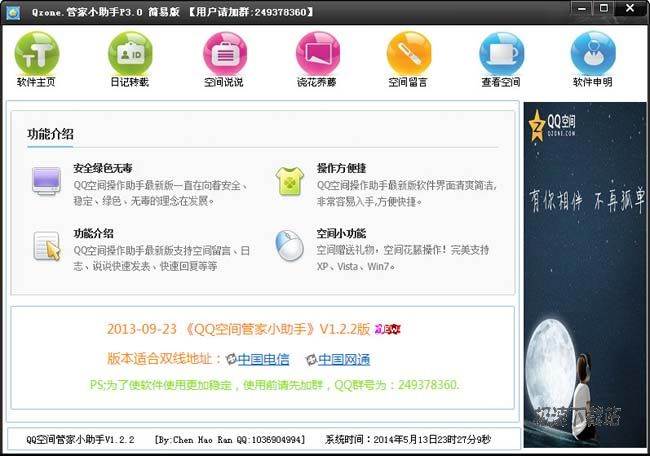Click the 软件申明 label text
The height and width of the screenshot is (456, 650).
pos(592,82)
